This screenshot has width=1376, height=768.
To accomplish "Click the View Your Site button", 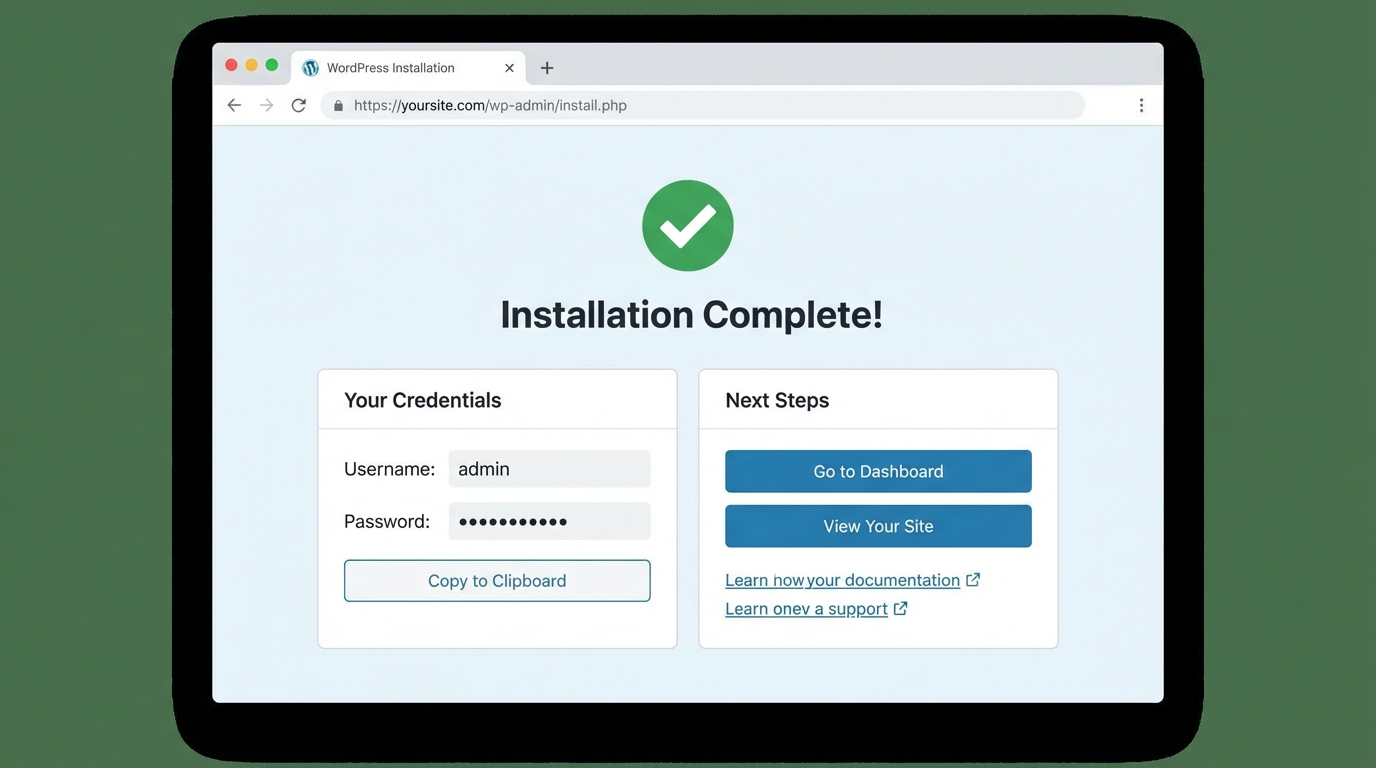I will pos(877,526).
